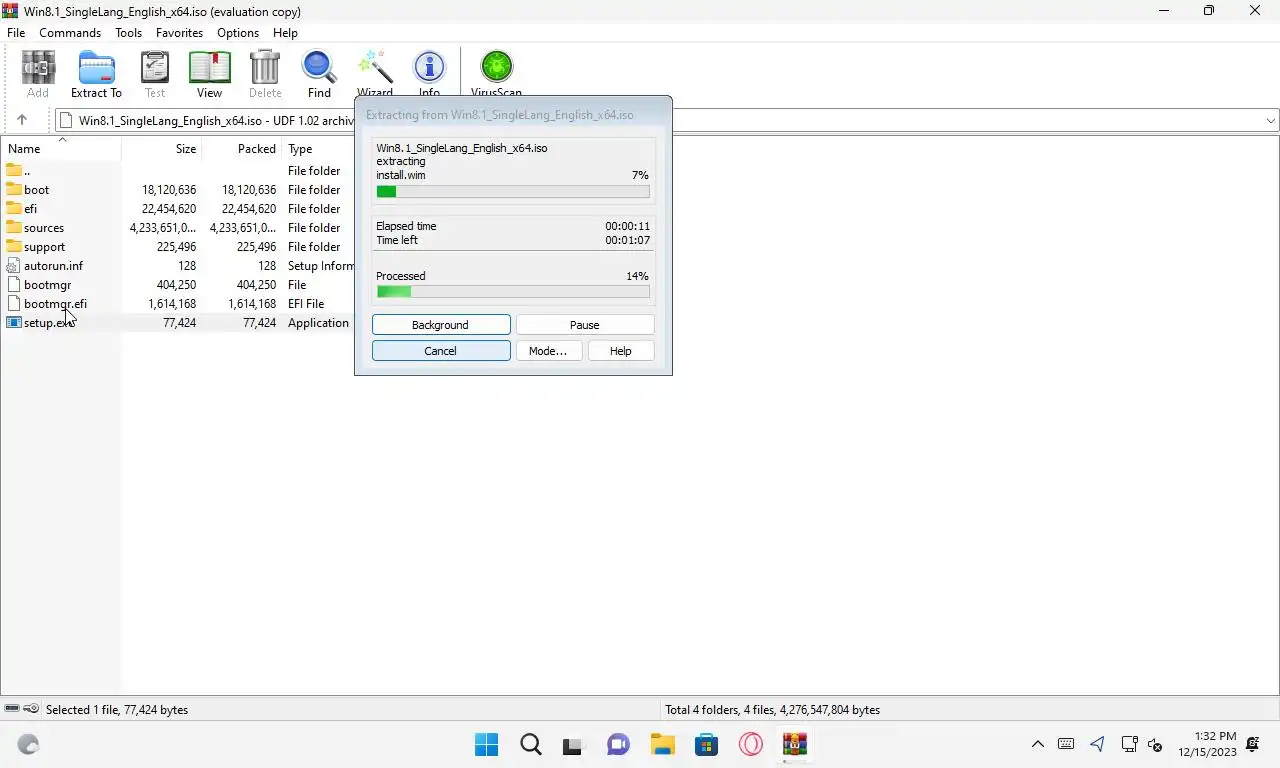Screen dimensions: 1280x768
Task: Select the autorun.inf file icon
Action: click(x=14, y=265)
